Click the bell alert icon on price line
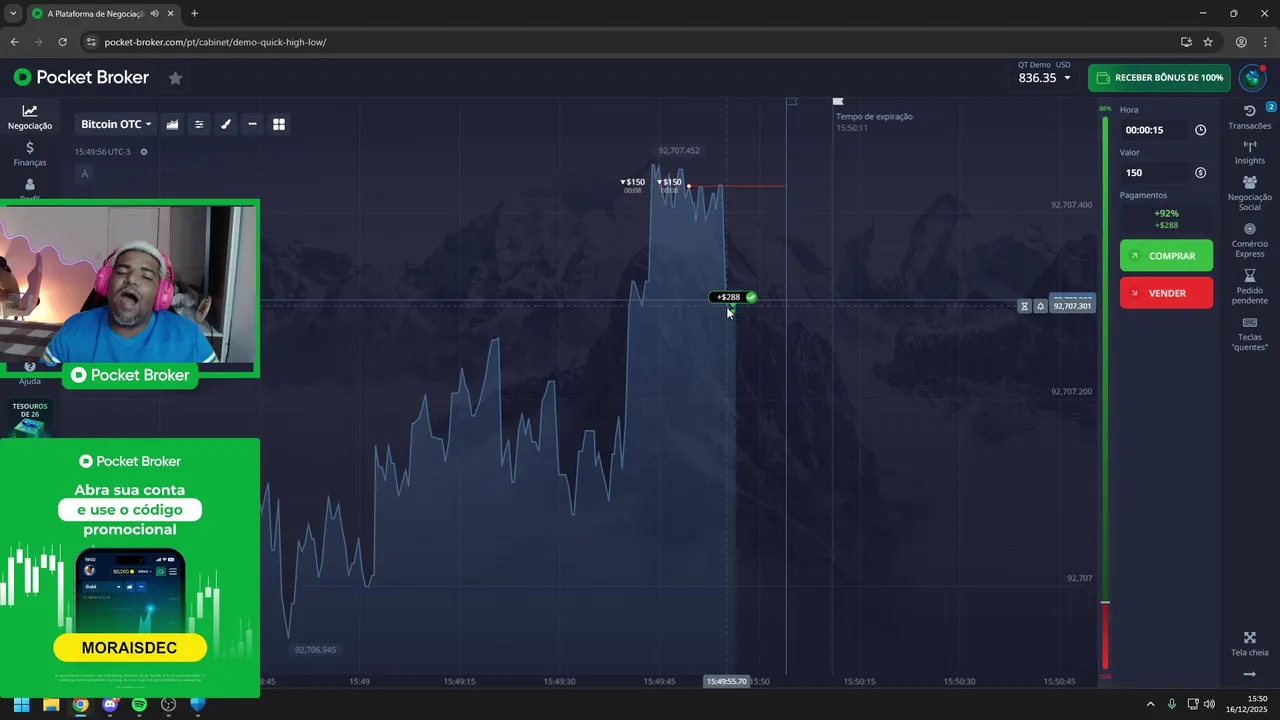Viewport: 1280px width, 720px height. pos(1041,306)
